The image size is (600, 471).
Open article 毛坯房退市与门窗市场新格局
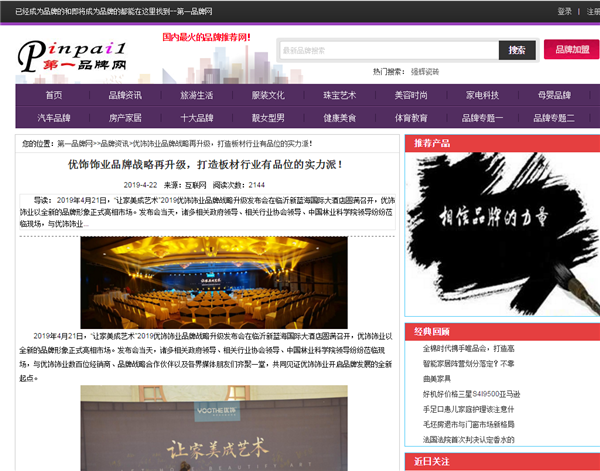(468, 424)
